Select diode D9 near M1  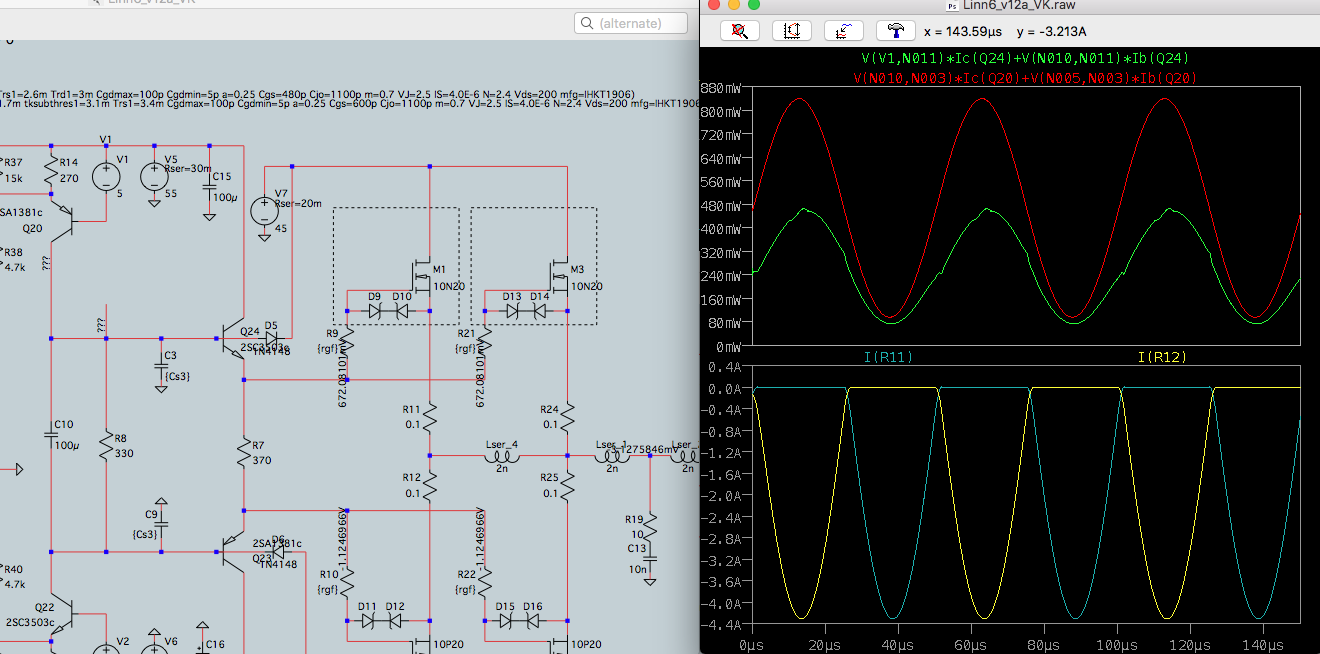[376, 310]
